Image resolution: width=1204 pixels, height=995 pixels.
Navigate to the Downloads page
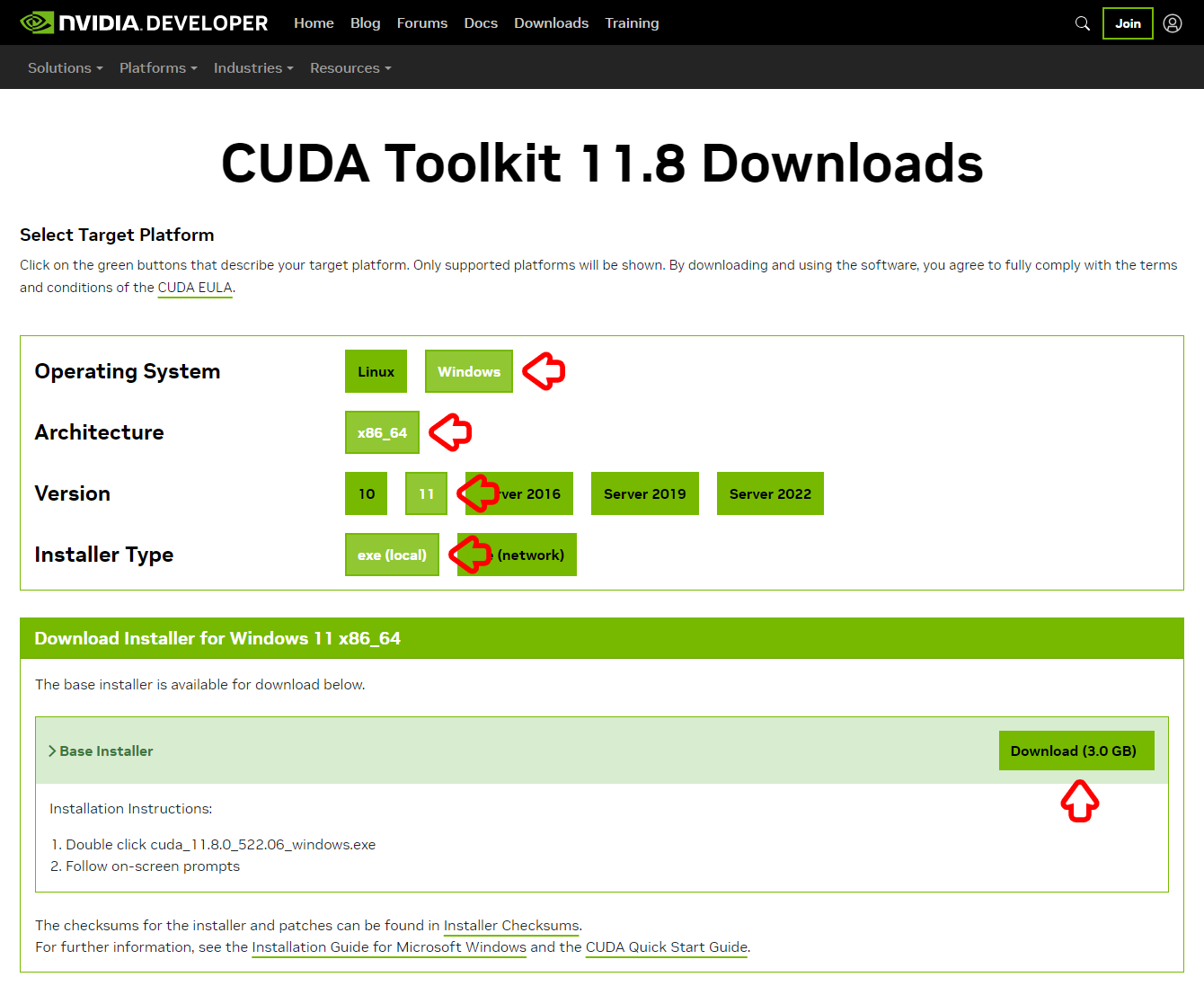pos(551,22)
